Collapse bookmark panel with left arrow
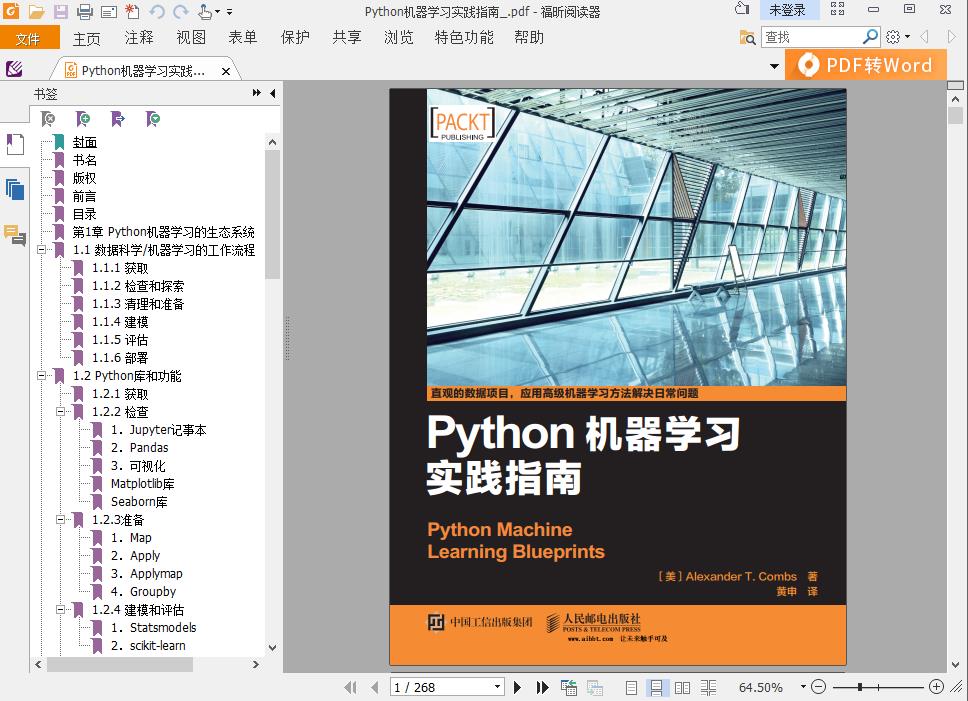Viewport: 968px width, 701px height. pos(272,93)
